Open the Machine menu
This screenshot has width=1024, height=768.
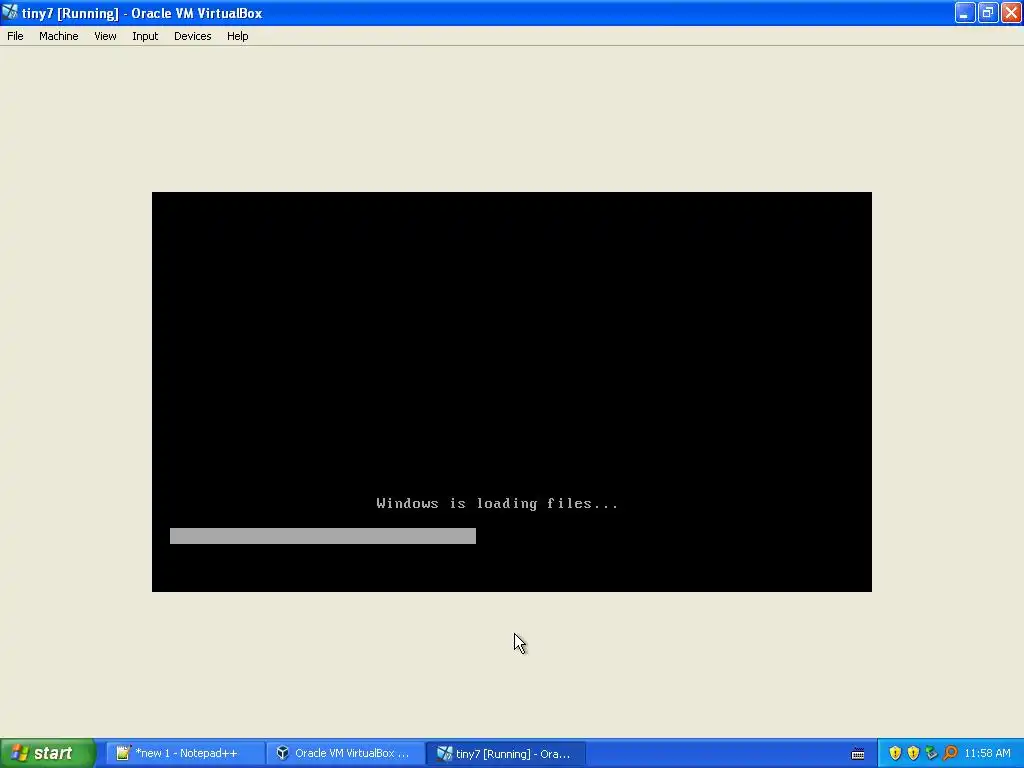(x=58, y=36)
